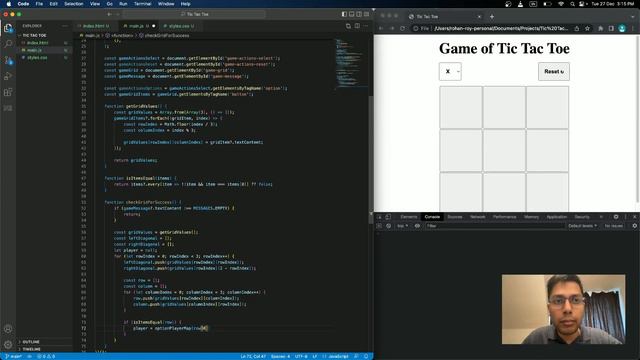Screen dimensions: 640x360
Task: Switch to the Sources tab in DevTools
Action: tap(455, 217)
